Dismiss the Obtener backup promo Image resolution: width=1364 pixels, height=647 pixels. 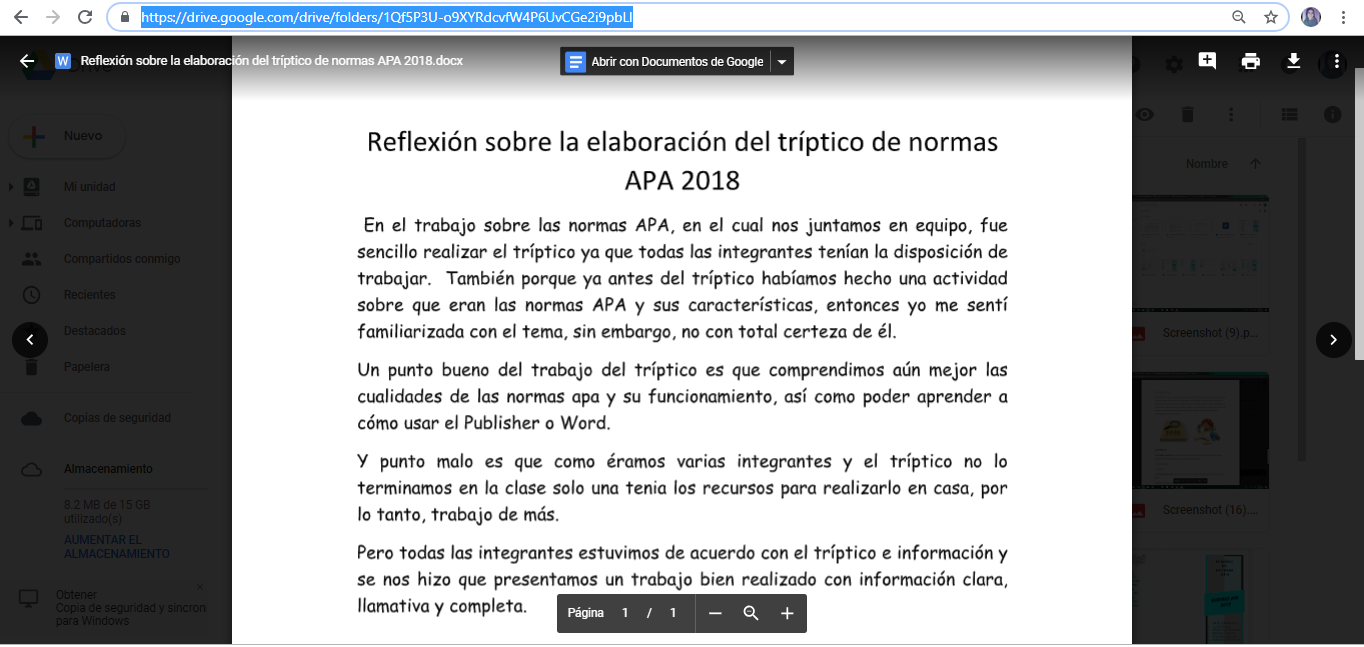(199, 587)
